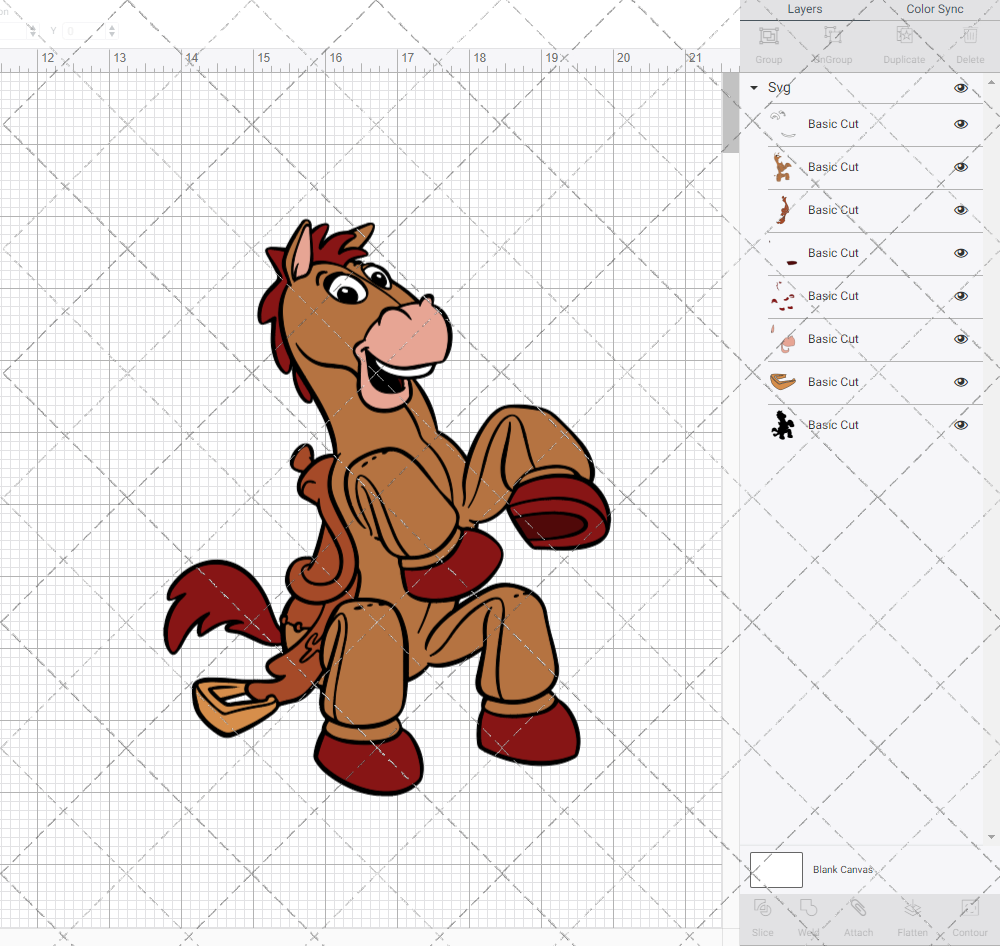Click Basic Cut text beside pink muzzle thumbnail

coord(833,339)
